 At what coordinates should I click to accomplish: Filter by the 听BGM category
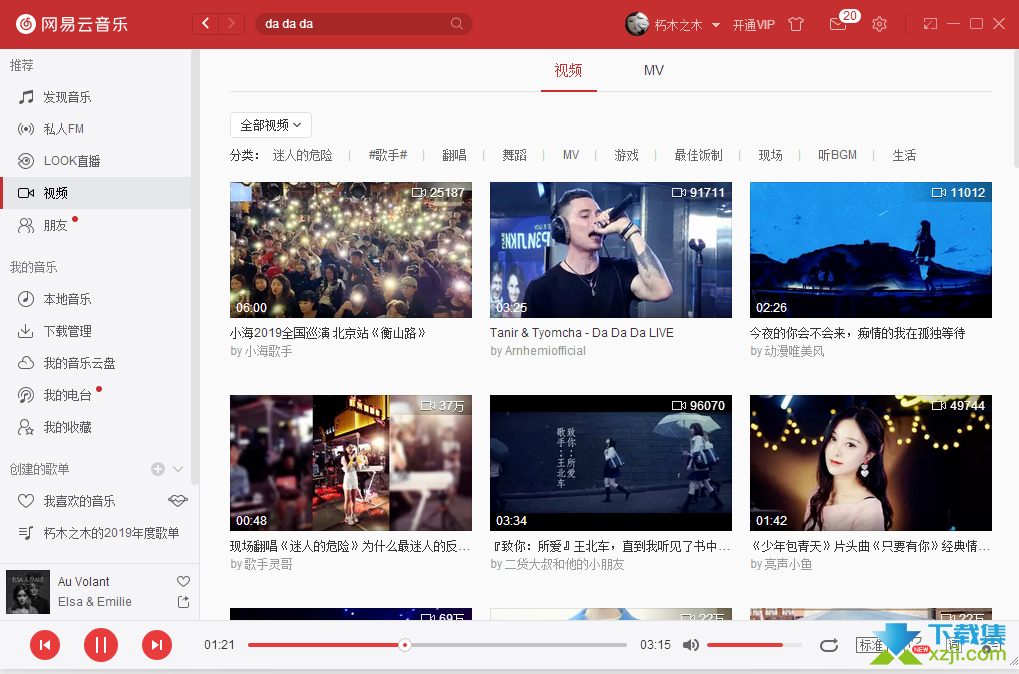point(837,155)
